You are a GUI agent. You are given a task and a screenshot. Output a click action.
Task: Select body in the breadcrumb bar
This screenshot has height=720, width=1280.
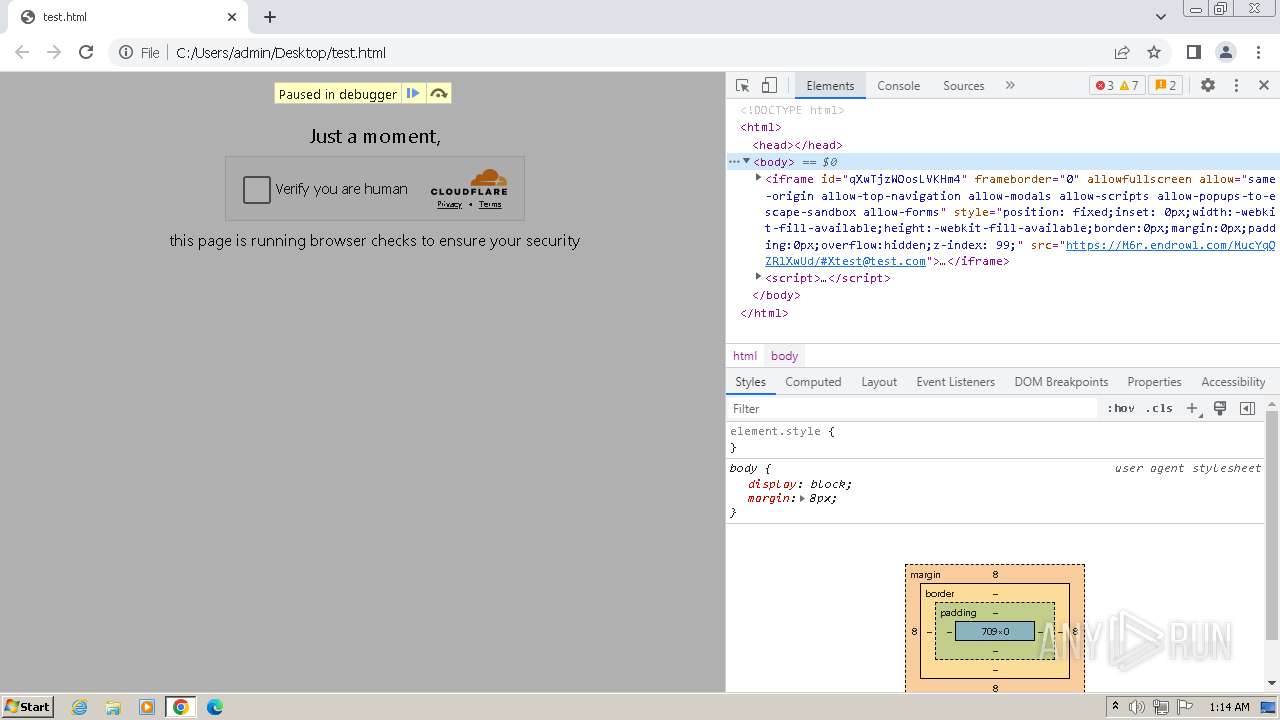tap(785, 356)
